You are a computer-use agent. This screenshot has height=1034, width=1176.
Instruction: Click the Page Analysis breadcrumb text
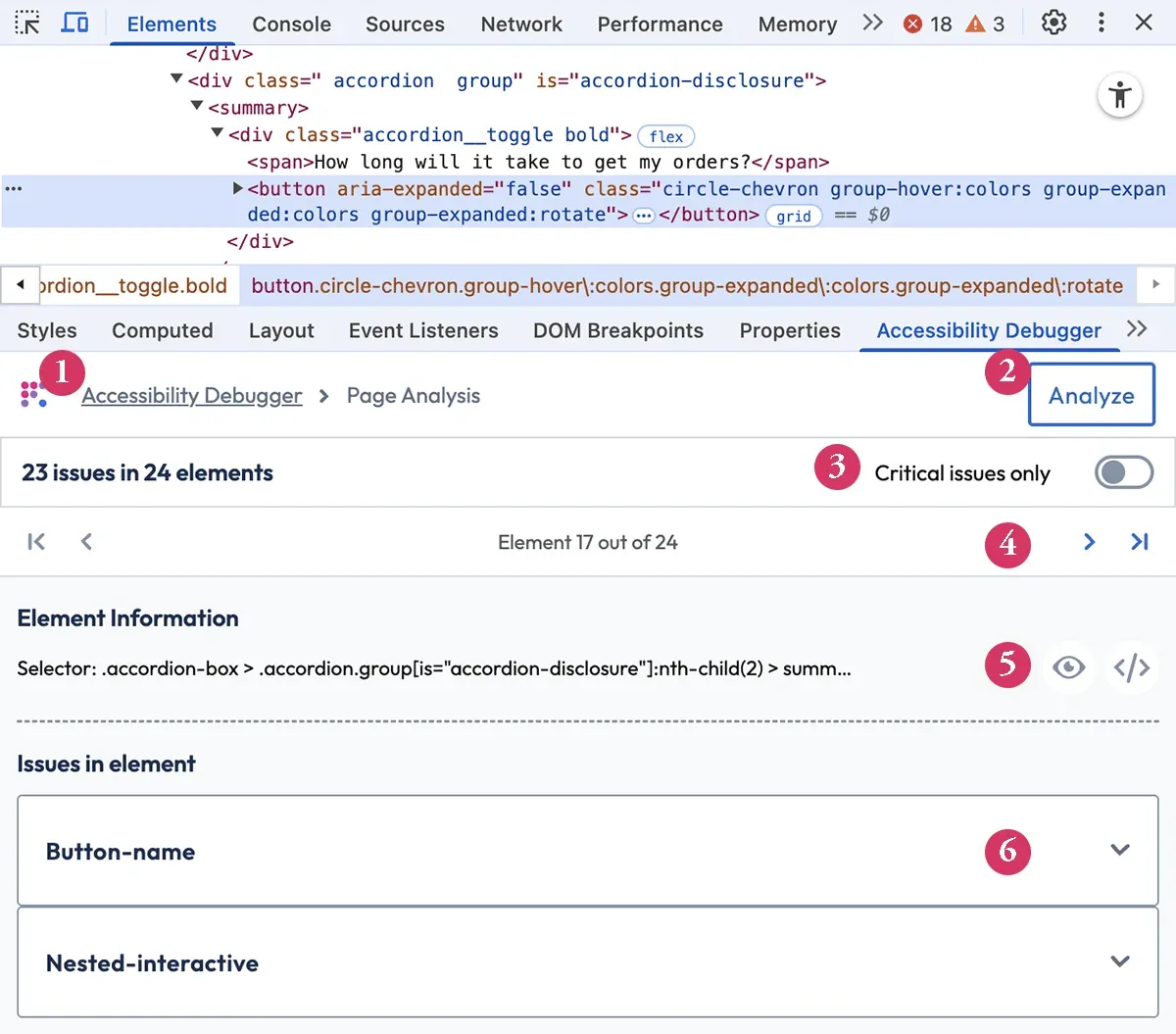[414, 395]
